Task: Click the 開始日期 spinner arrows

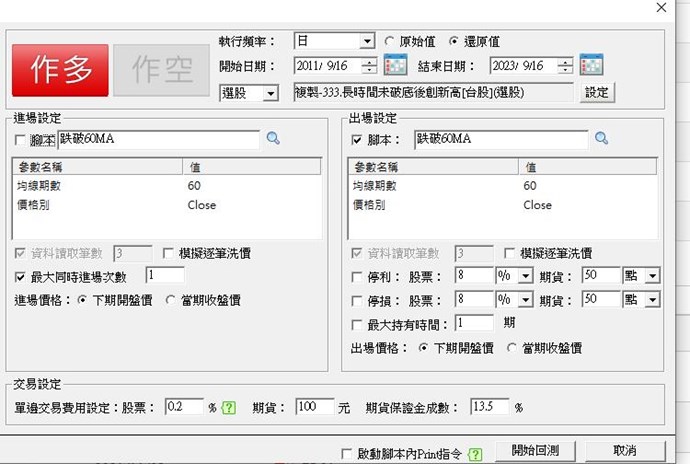Action: (369, 66)
